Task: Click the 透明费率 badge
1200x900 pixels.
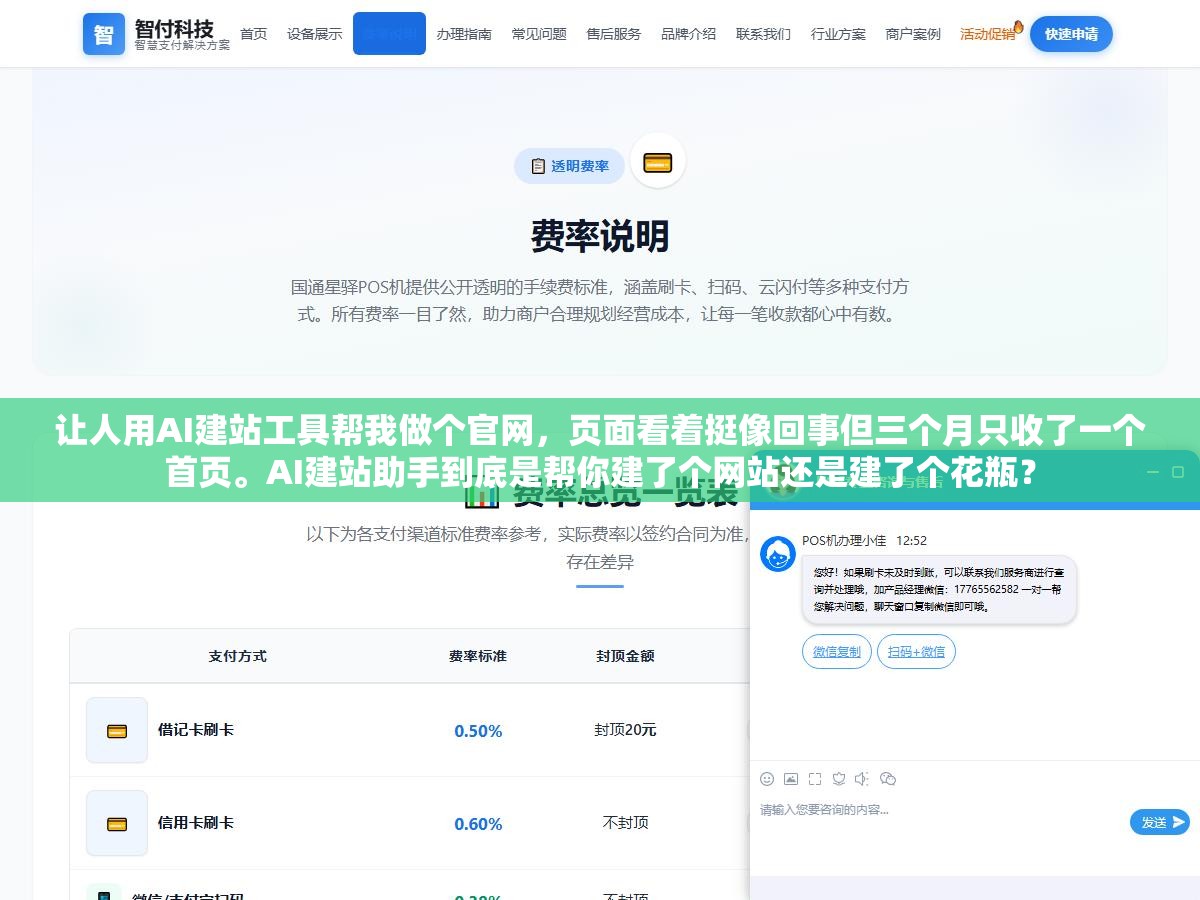Action: coord(569,166)
